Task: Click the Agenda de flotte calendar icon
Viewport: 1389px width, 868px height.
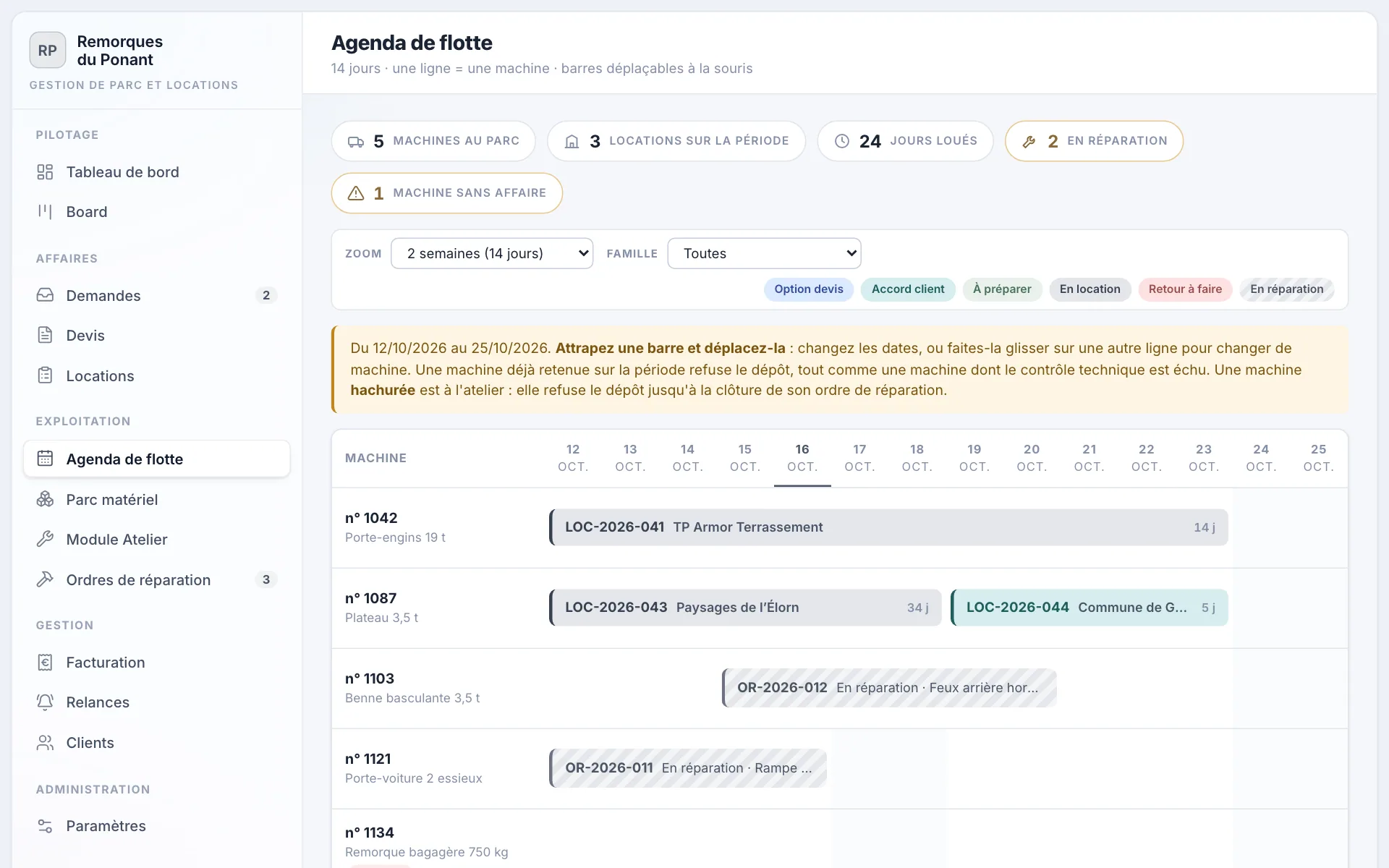Action: tap(45, 459)
